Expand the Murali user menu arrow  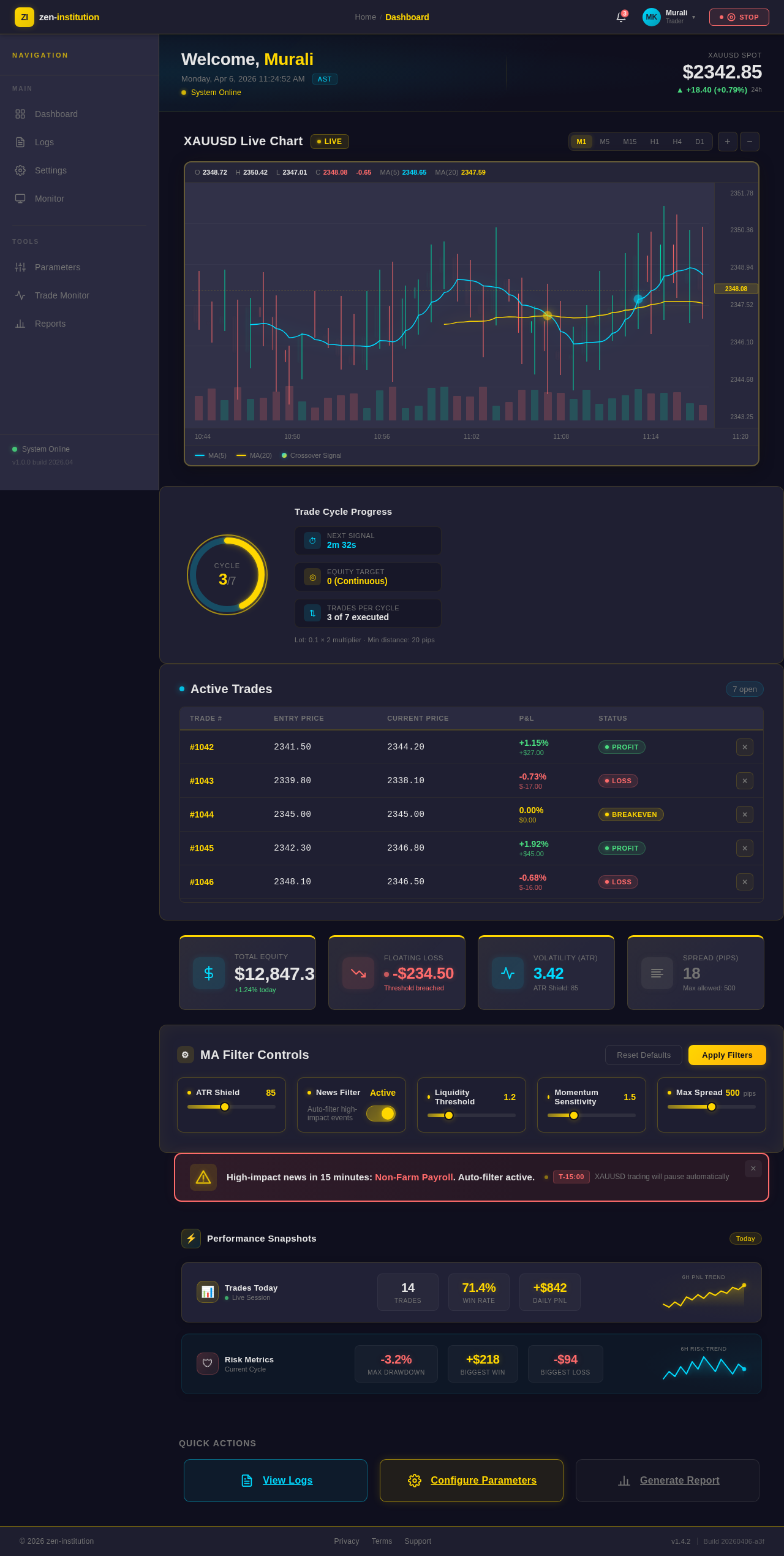tap(693, 17)
